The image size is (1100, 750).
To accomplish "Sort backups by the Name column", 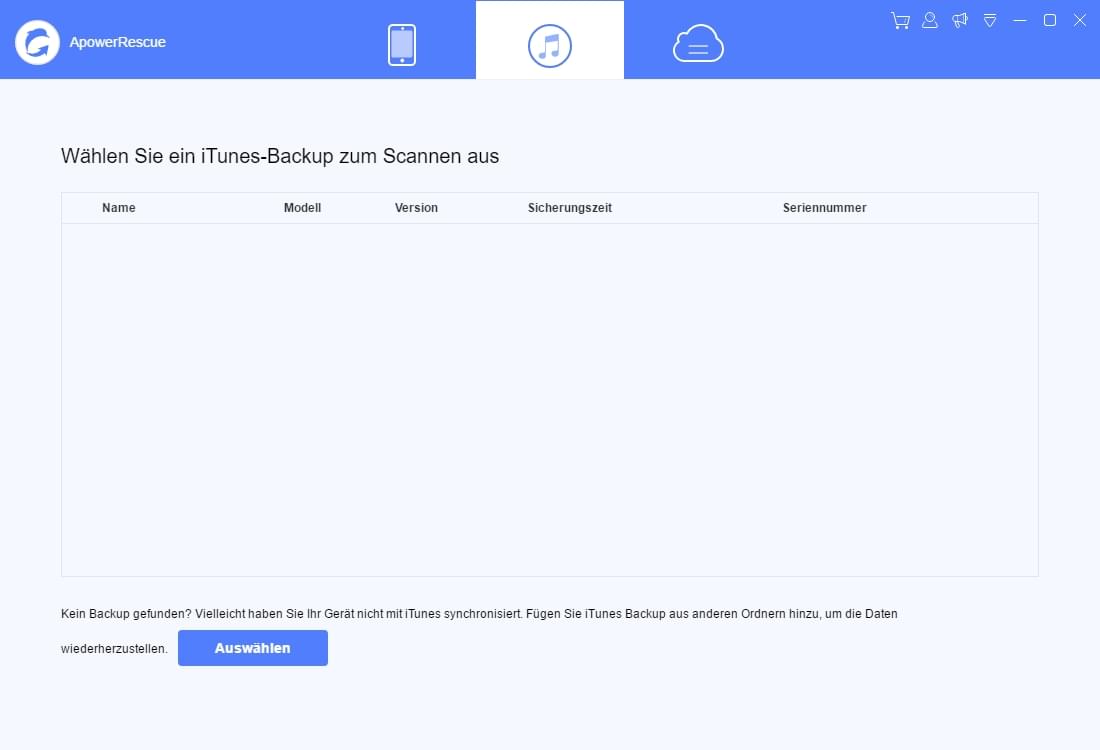I will 118,207.
